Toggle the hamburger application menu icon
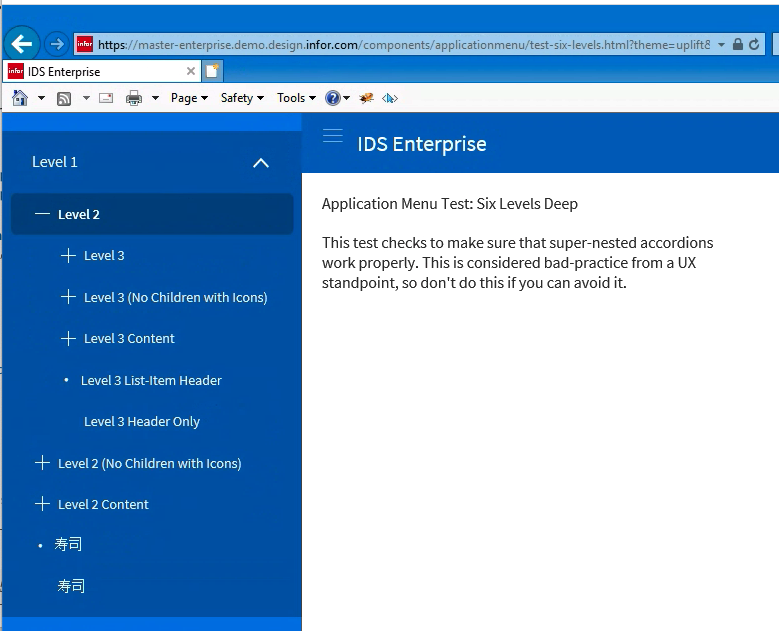The height and width of the screenshot is (631, 779). click(x=332, y=136)
